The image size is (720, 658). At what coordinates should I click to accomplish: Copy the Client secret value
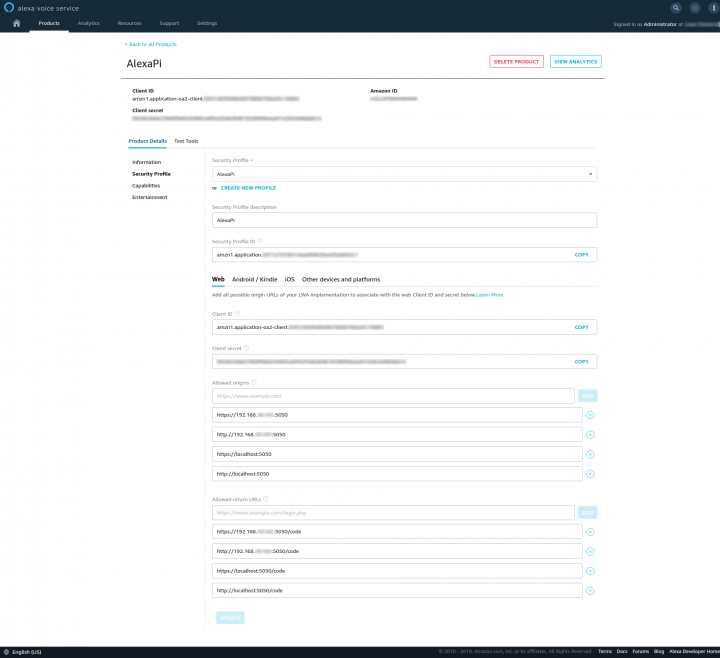pyautogui.click(x=581, y=361)
